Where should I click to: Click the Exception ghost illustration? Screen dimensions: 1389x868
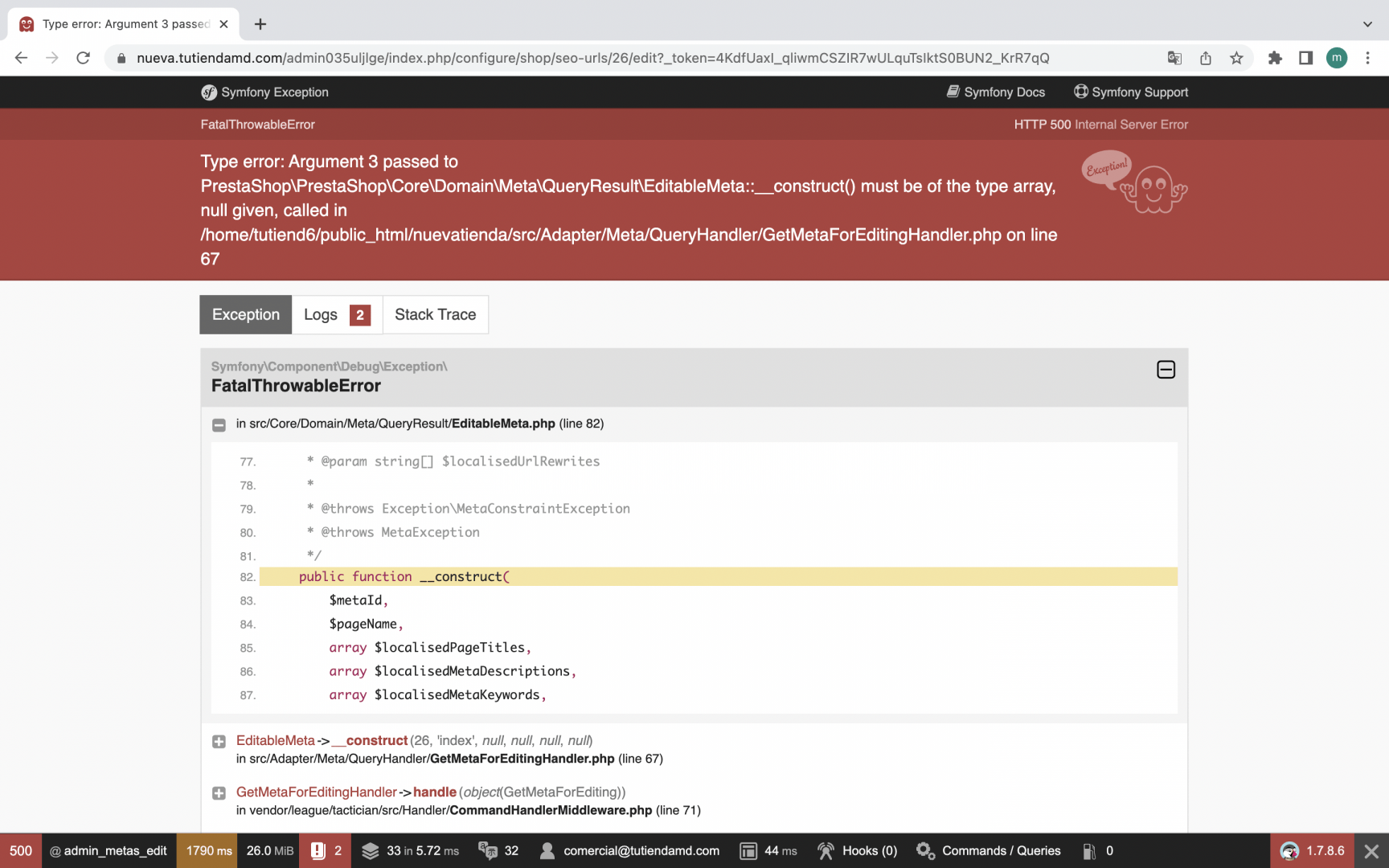pyautogui.click(x=1134, y=182)
